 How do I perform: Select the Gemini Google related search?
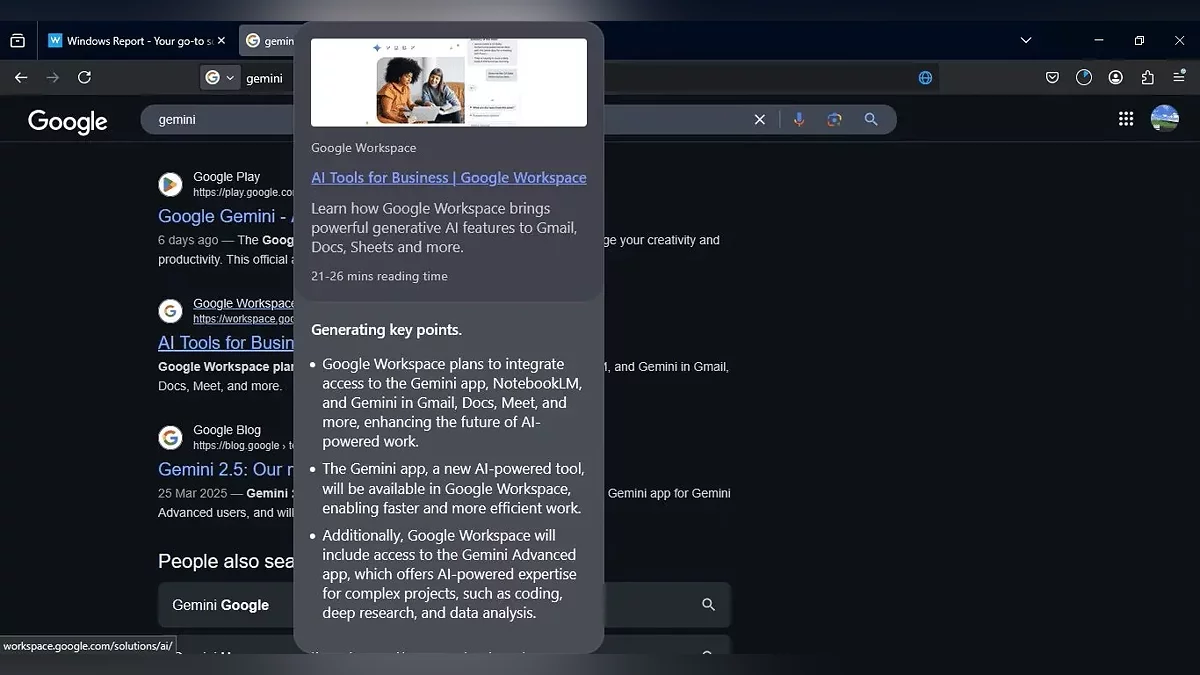pos(221,605)
